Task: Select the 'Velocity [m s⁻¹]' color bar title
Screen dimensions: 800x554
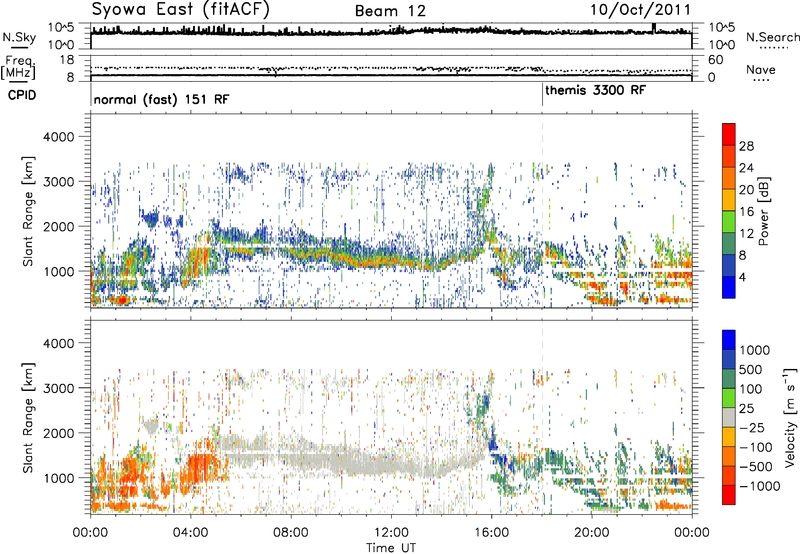Action: click(x=790, y=417)
